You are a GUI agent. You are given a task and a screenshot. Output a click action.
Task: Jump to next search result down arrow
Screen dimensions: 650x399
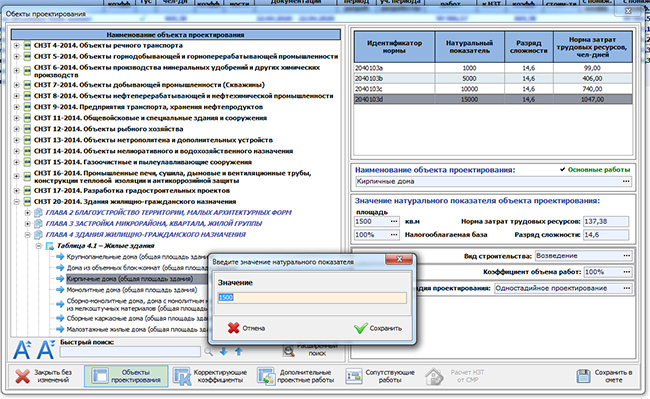click(x=224, y=352)
